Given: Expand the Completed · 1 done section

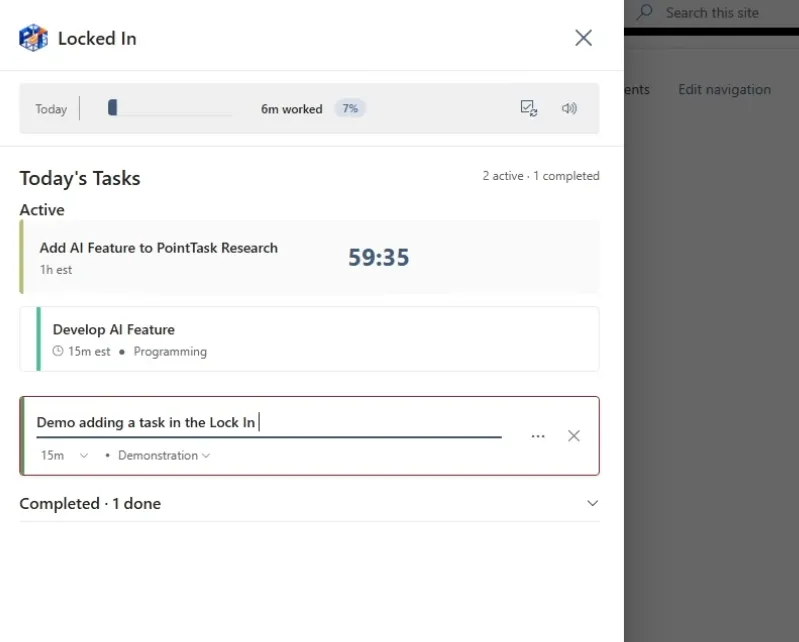Looking at the screenshot, I should tap(309, 503).
